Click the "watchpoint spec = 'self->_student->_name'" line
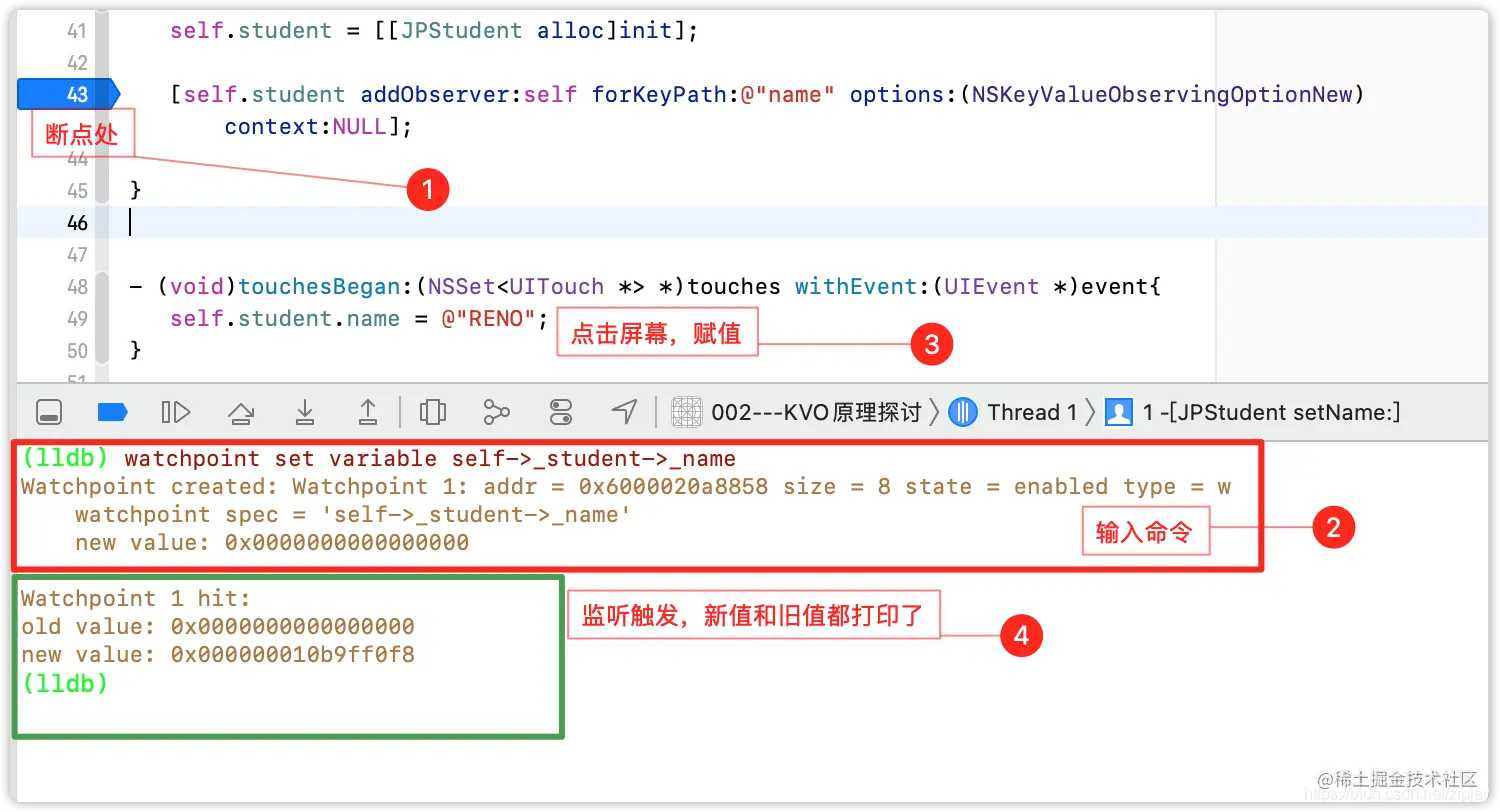The height and width of the screenshot is (812, 1500). 353,515
